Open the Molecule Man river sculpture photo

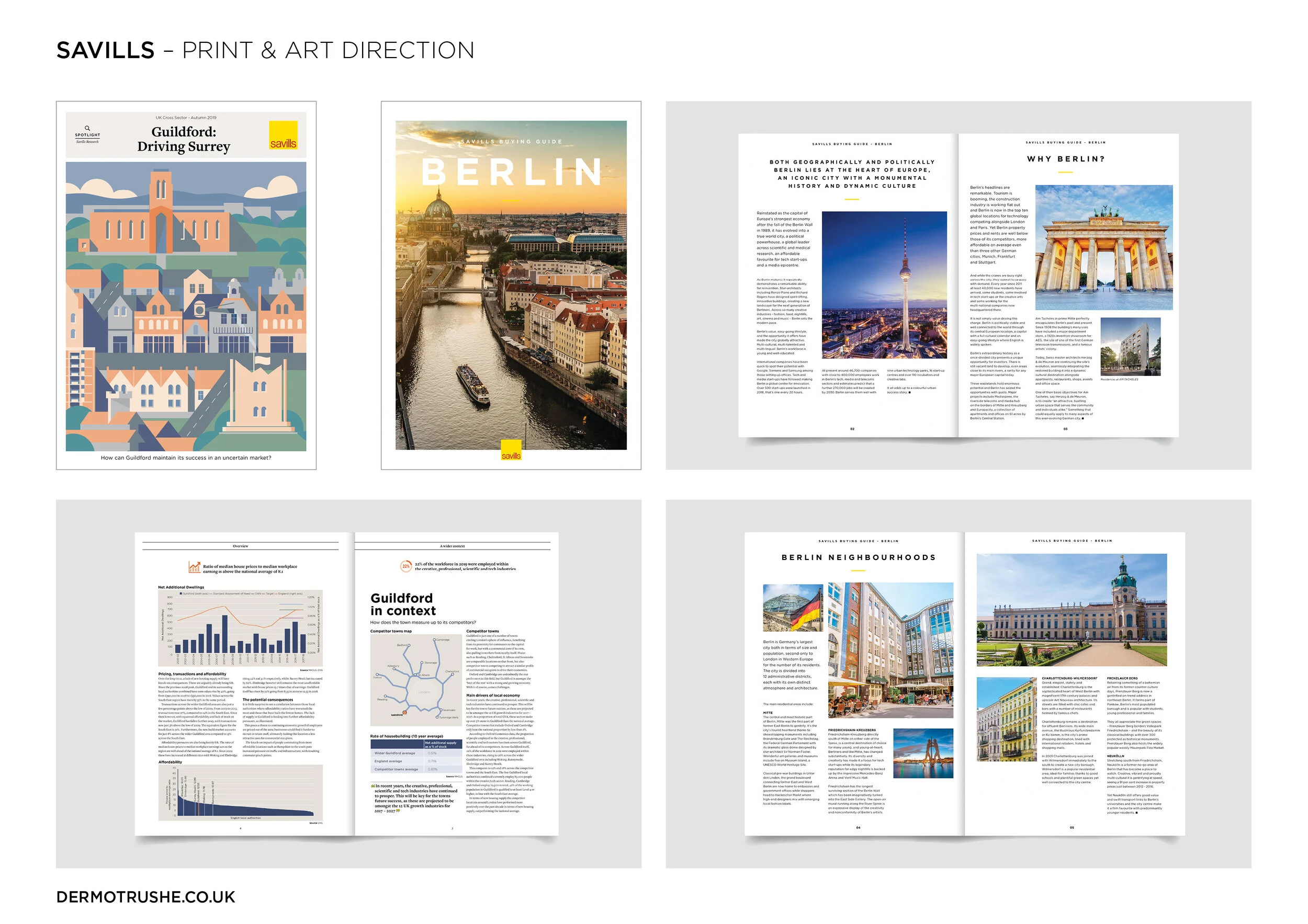pyautogui.click(x=923, y=753)
